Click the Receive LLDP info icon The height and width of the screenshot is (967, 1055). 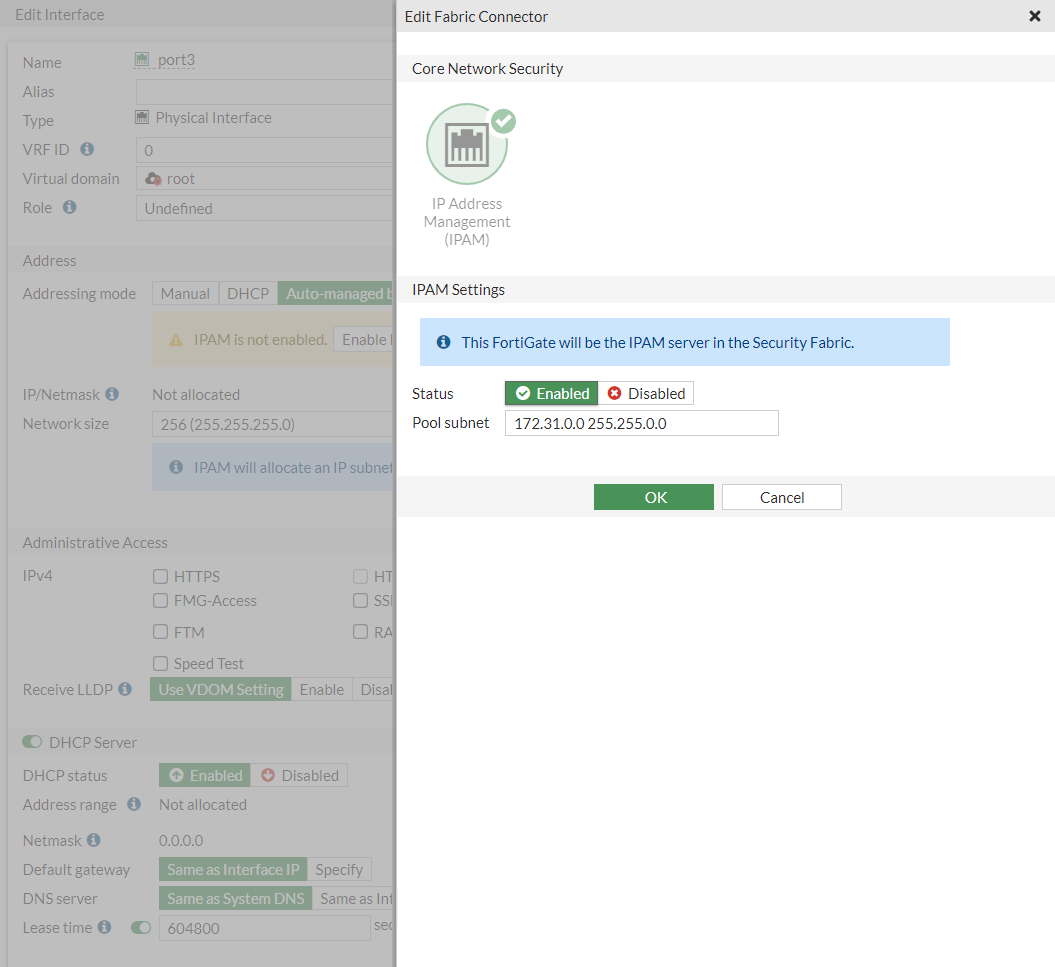click(x=125, y=689)
